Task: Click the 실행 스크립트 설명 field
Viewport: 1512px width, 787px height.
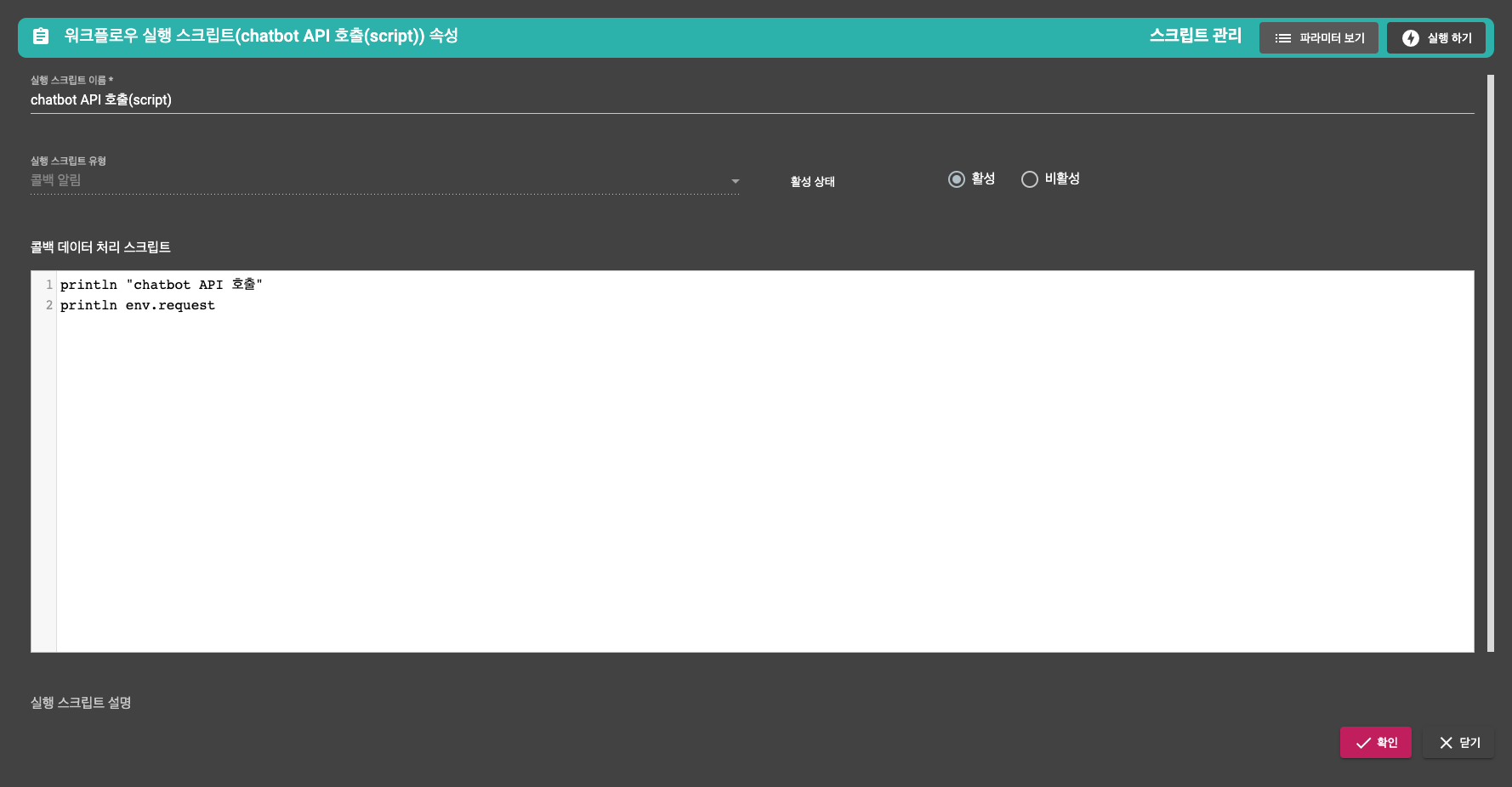Action: pyautogui.click(x=81, y=703)
